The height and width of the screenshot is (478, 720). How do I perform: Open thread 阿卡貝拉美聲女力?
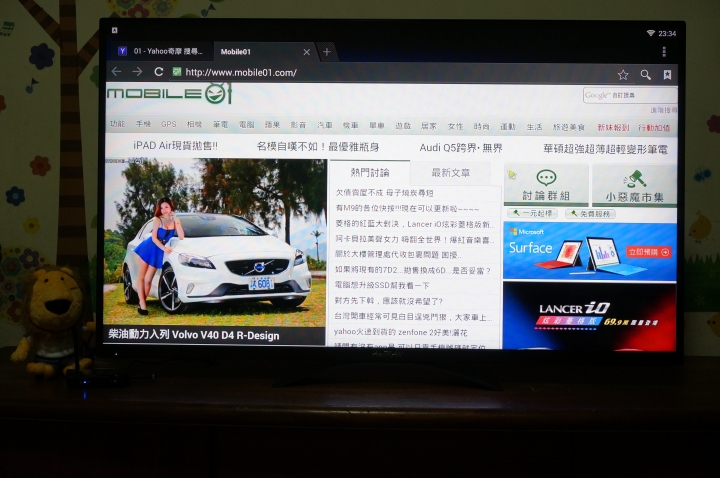coord(415,239)
